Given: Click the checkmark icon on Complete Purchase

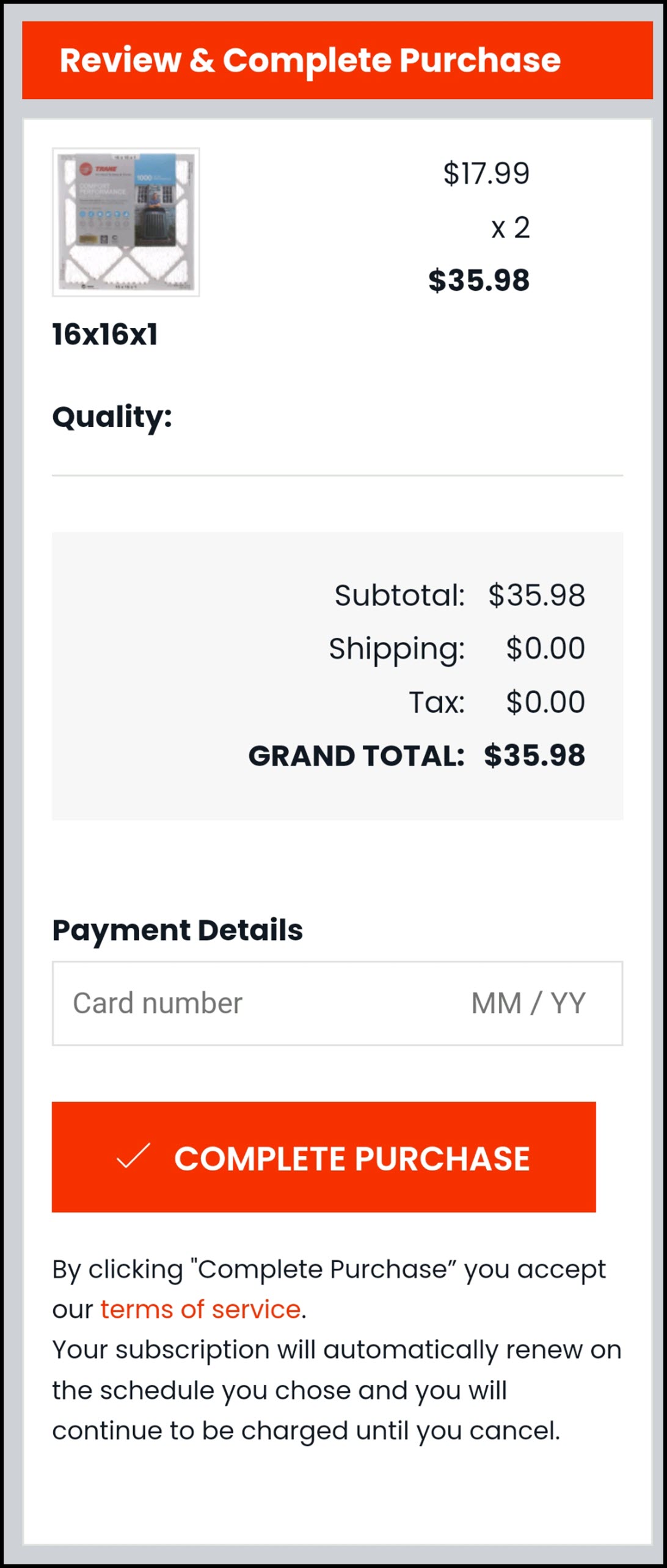Looking at the screenshot, I should coord(133,1156).
